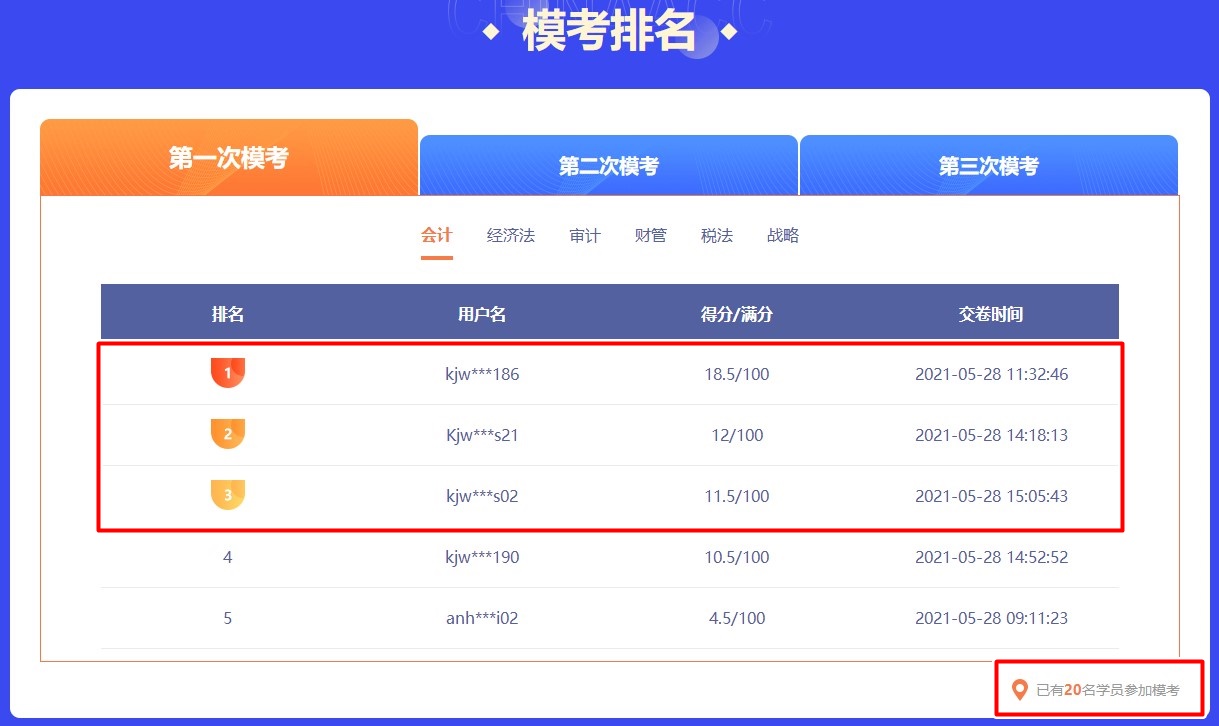
Task: Select the 财管 subject tab
Action: 650,234
